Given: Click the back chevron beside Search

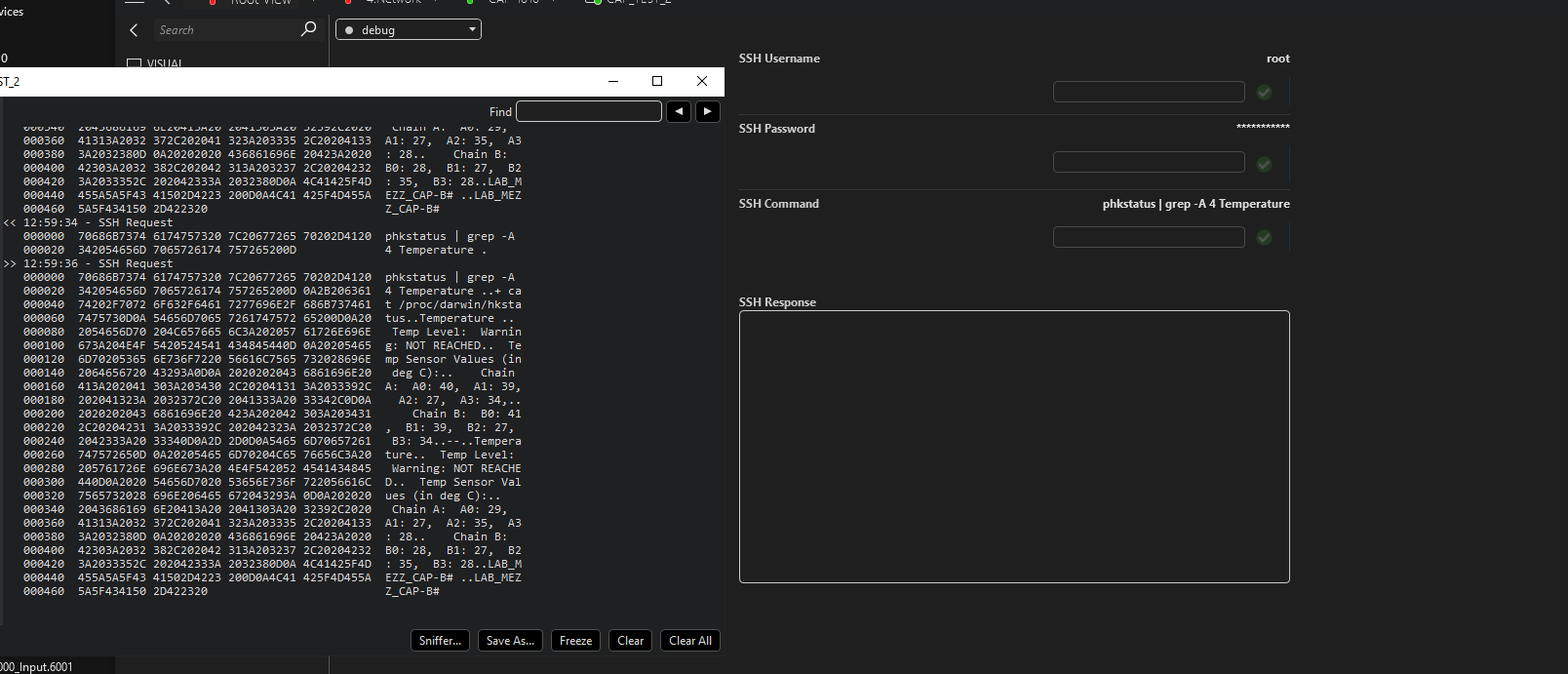Looking at the screenshot, I should (134, 30).
